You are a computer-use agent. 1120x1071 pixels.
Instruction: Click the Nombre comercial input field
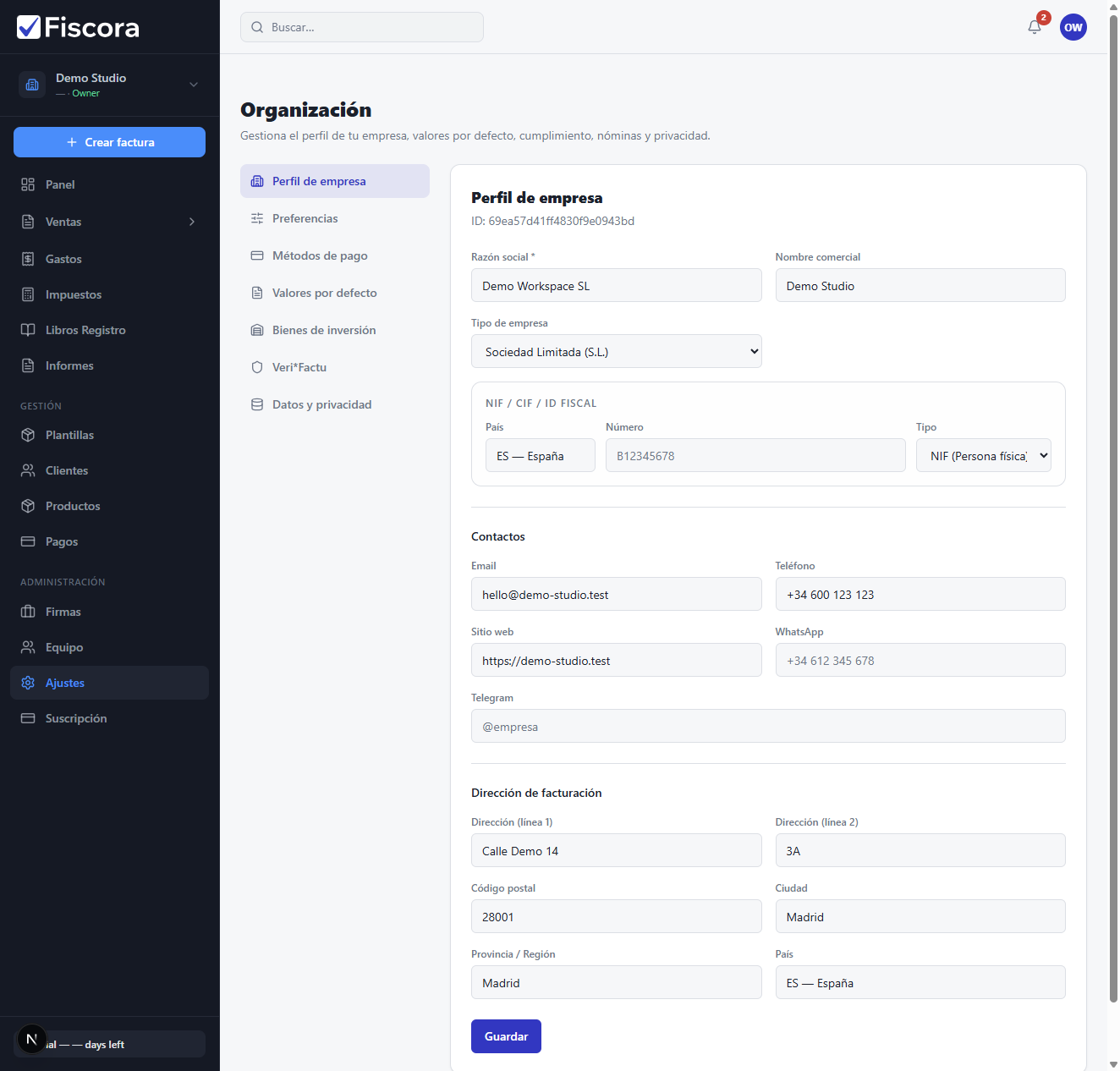pyautogui.click(x=920, y=285)
